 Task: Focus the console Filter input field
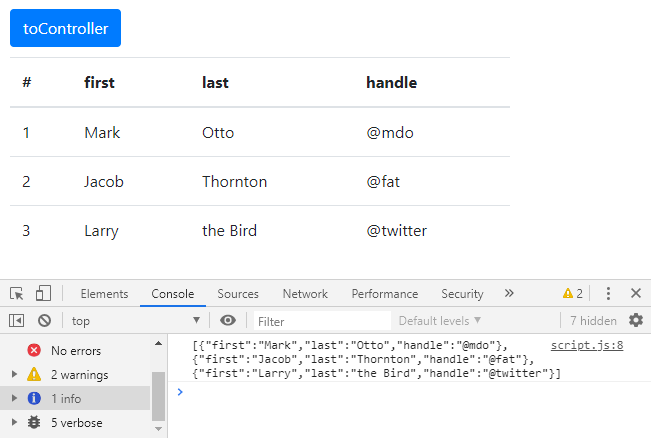tap(322, 321)
